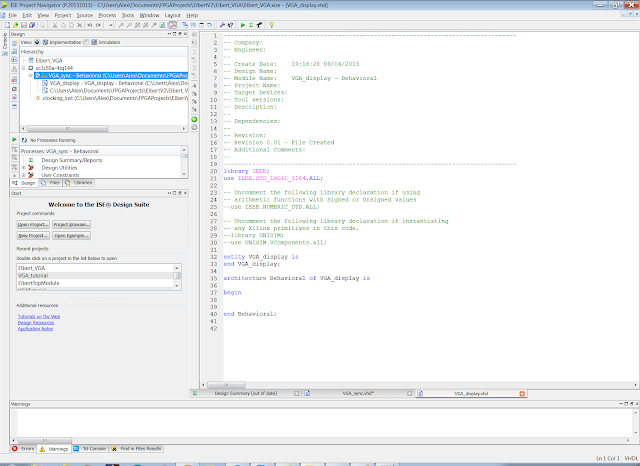Select the VGA_display - Behavioral hierarchy row
Image resolution: width=640 pixels, height=466 pixels.
click(x=115, y=83)
